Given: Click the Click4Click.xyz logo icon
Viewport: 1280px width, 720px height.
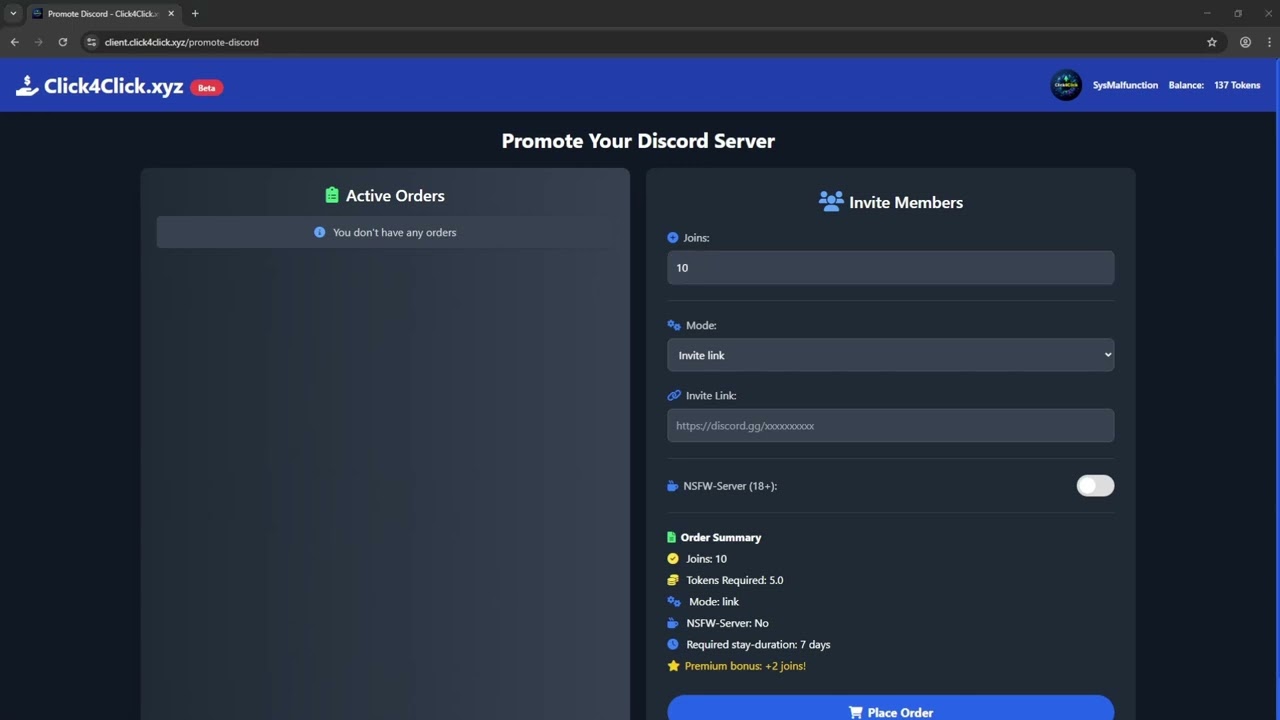Looking at the screenshot, I should pyautogui.click(x=27, y=86).
